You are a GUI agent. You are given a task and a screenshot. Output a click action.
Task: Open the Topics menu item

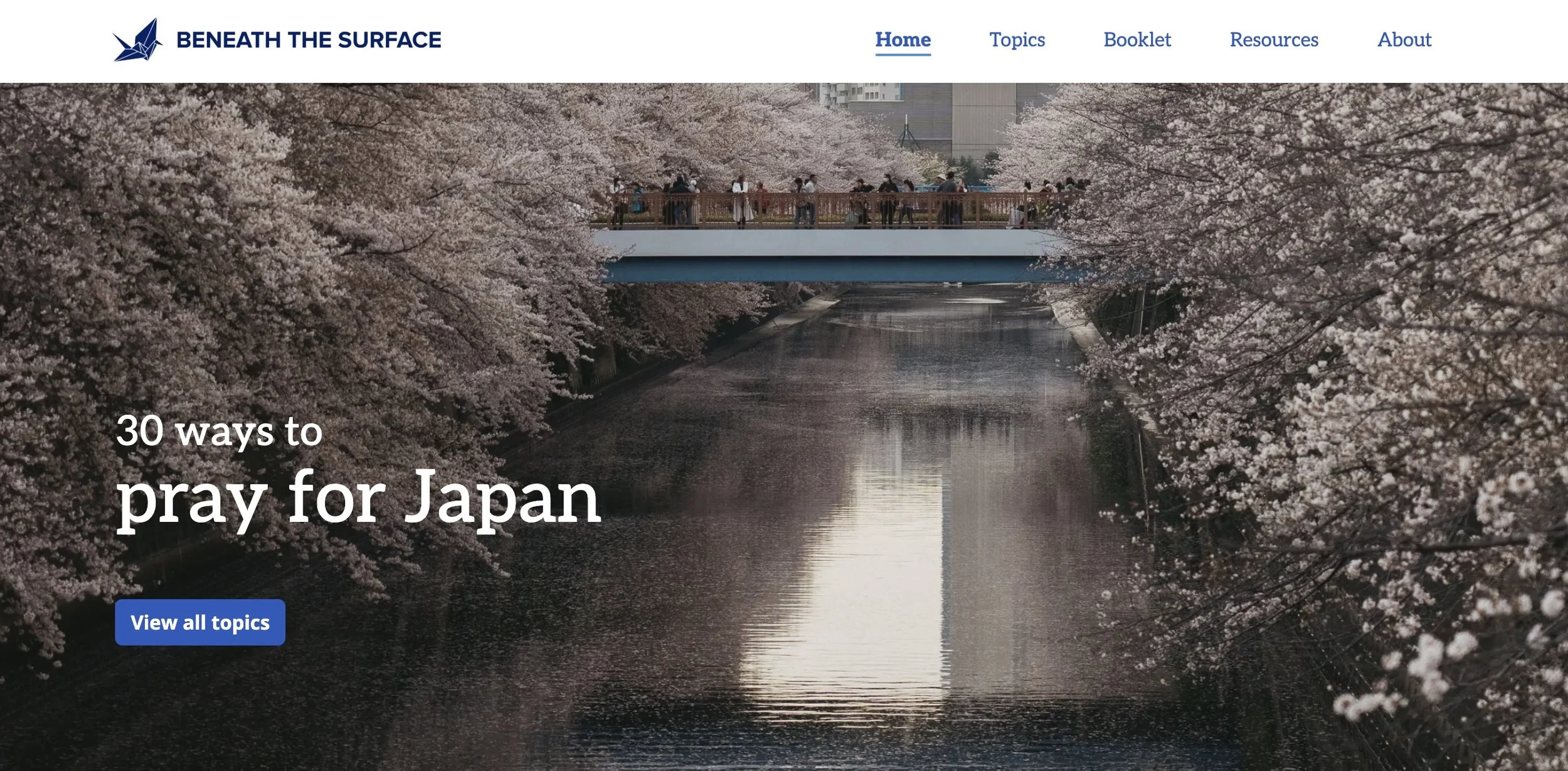click(1017, 40)
